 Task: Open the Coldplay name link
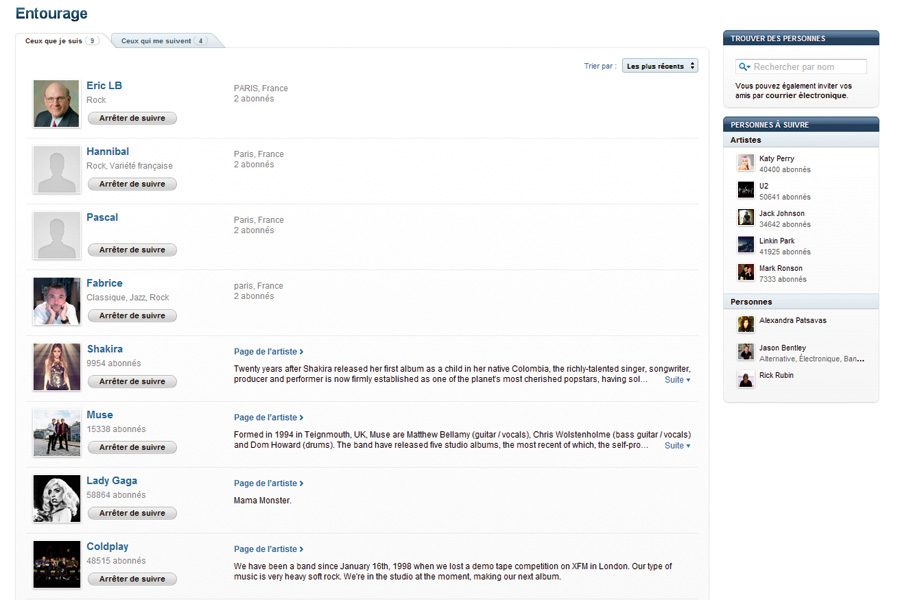tap(107, 547)
